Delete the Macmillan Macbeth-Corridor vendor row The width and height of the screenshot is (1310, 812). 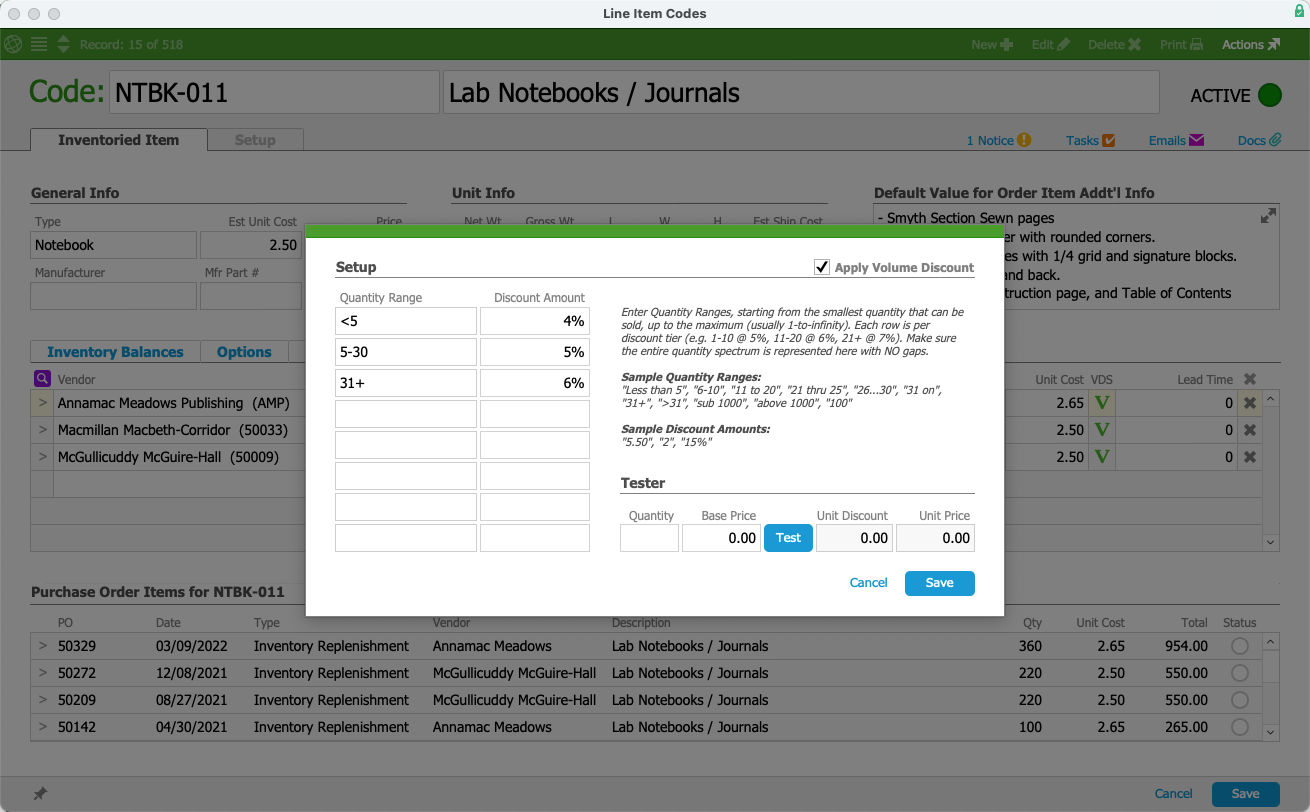point(1249,430)
